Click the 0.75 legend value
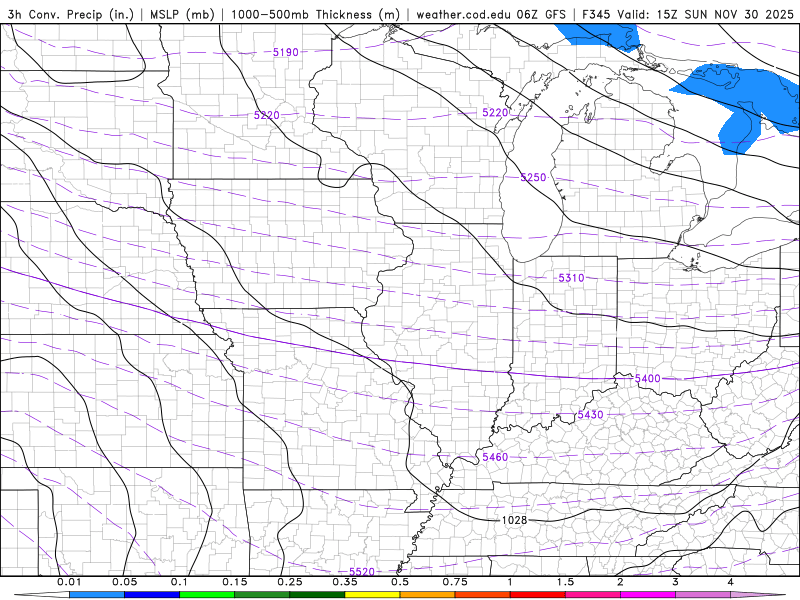 [x=455, y=582]
